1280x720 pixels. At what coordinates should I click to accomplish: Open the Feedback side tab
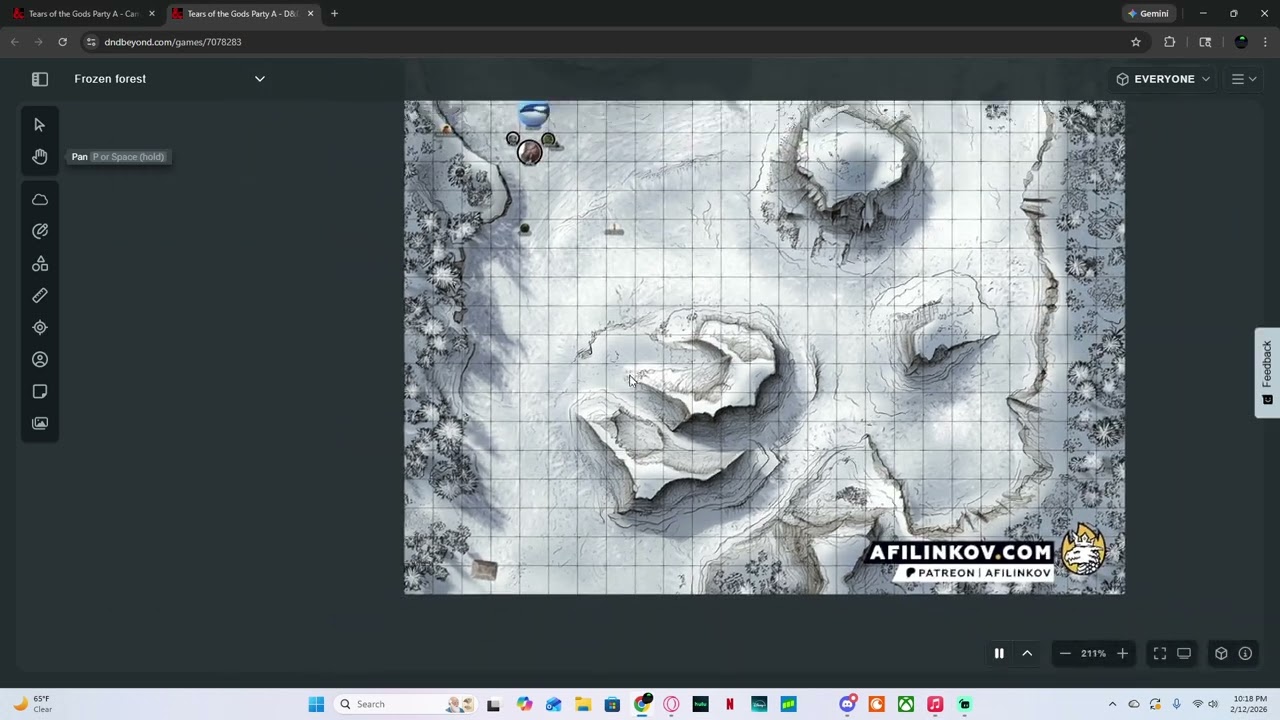pos(1267,372)
